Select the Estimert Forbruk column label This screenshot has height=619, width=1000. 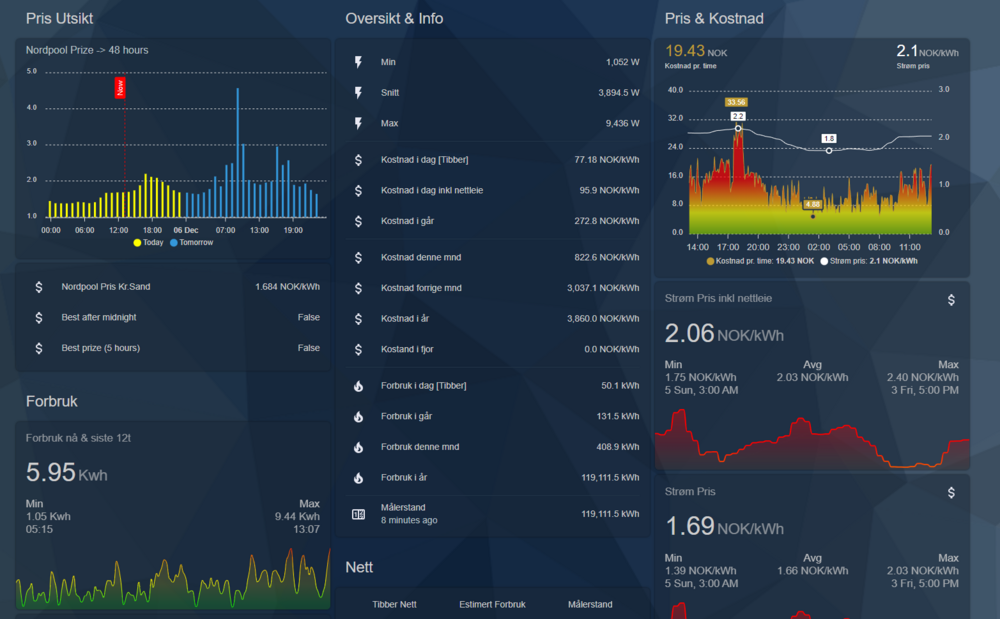pyautogui.click(x=492, y=604)
